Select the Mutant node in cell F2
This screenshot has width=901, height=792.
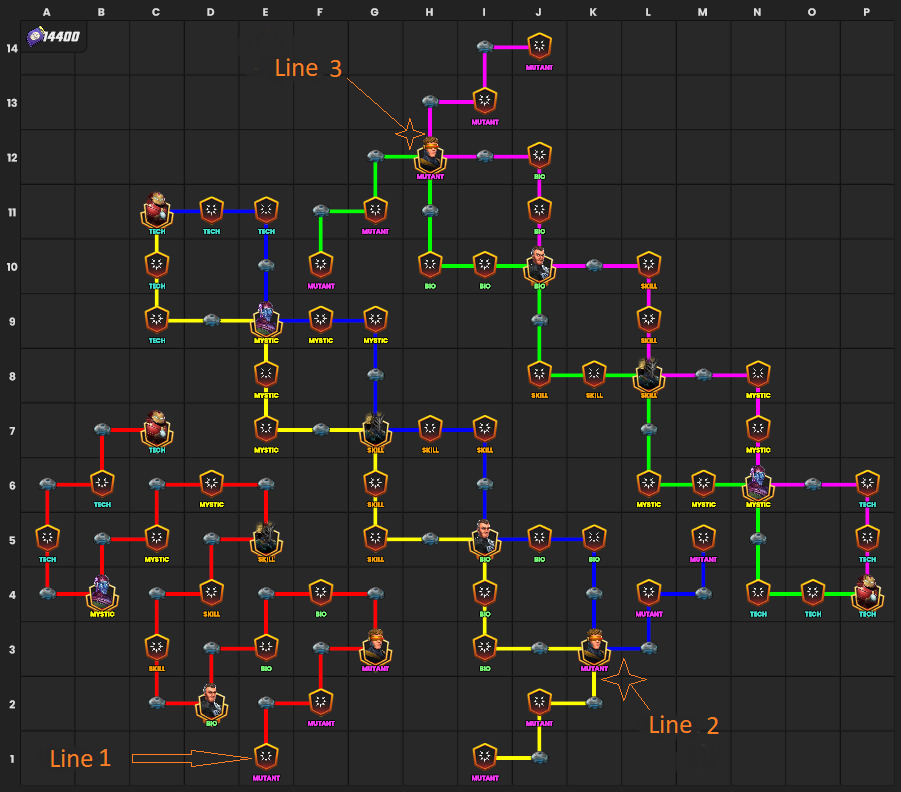[x=321, y=702]
